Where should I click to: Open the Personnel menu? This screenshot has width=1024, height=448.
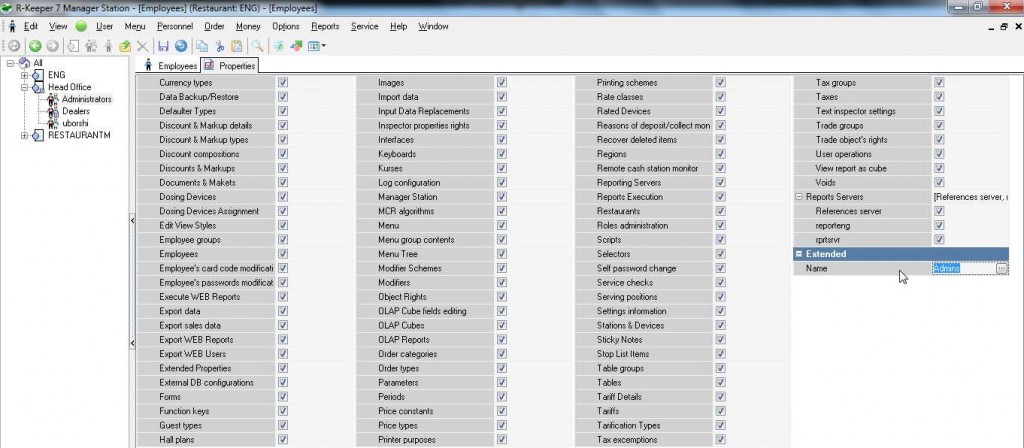[175, 27]
